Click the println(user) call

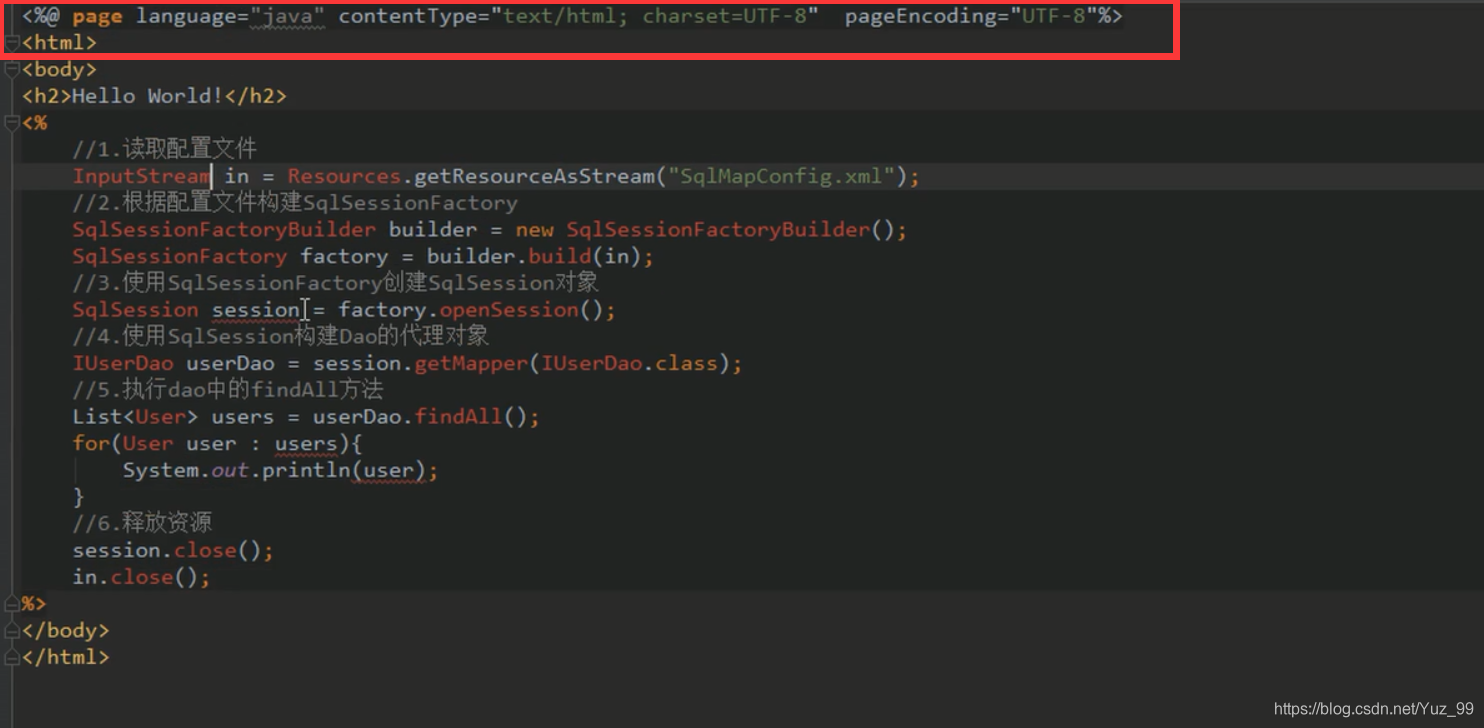[x=343, y=470]
